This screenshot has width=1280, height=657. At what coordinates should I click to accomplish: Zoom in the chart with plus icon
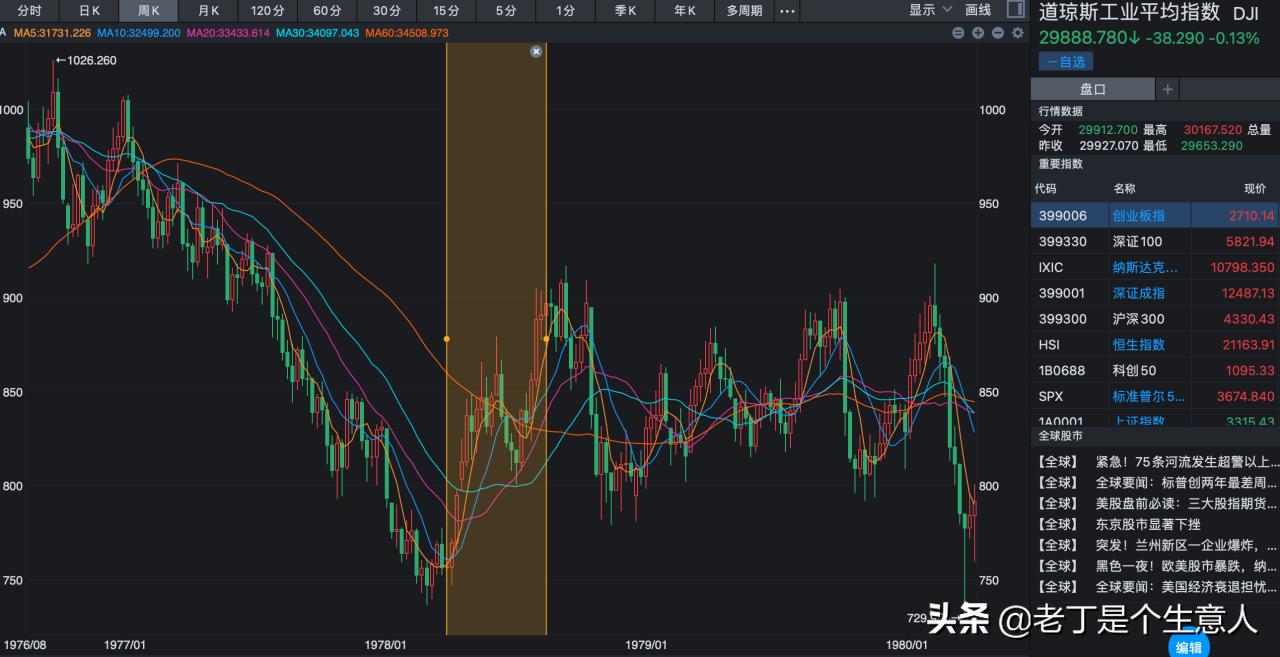(x=978, y=33)
